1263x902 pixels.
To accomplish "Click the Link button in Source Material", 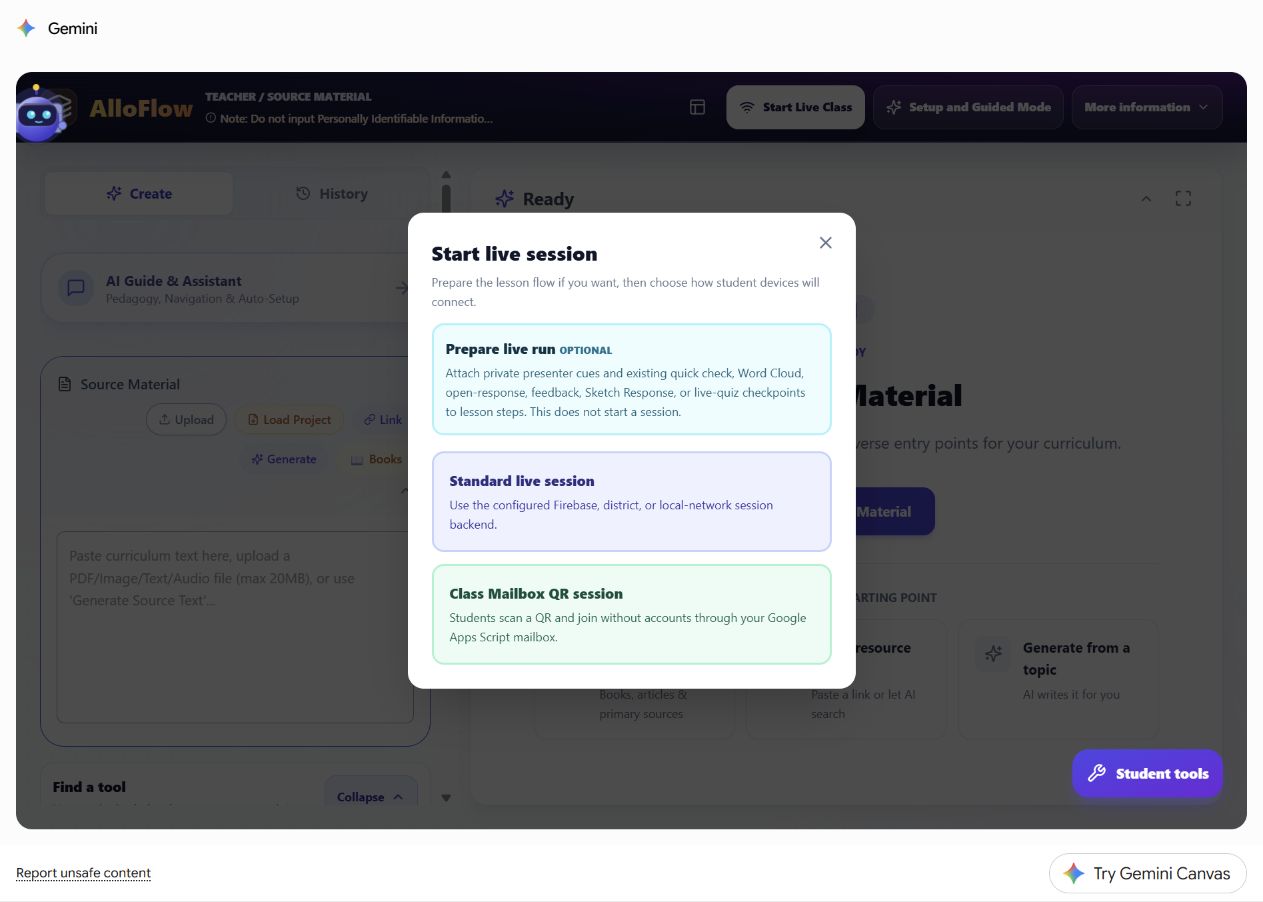I will pyautogui.click(x=383, y=420).
